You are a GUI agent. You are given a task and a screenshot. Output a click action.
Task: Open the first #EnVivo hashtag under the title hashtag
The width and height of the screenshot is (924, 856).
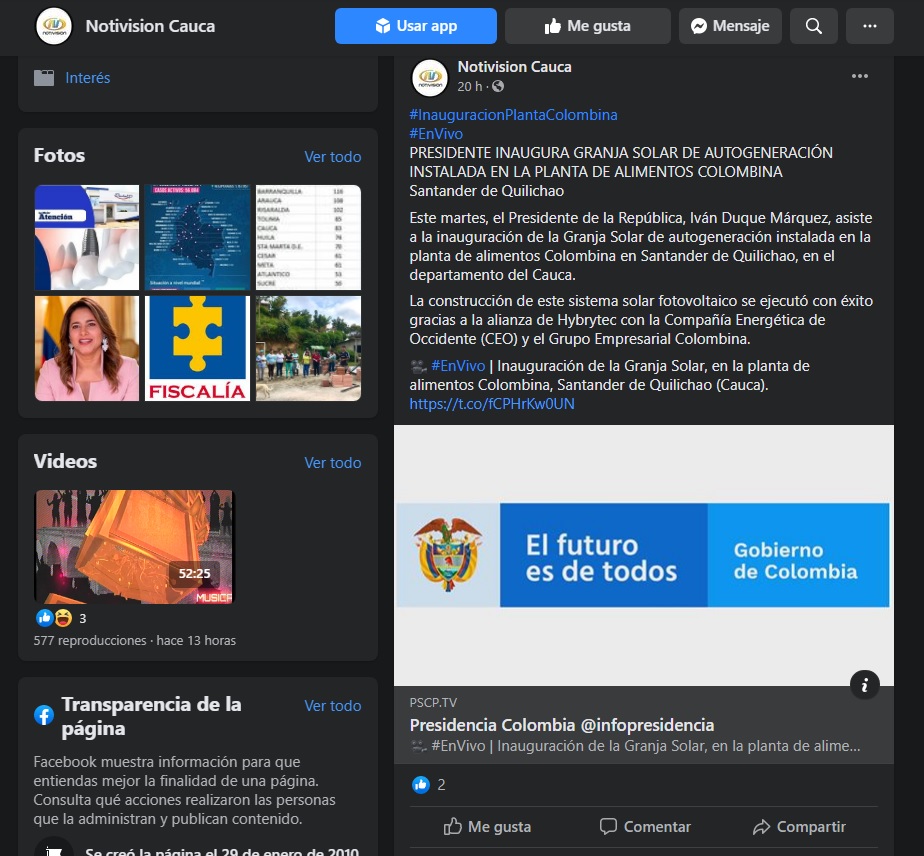[436, 134]
